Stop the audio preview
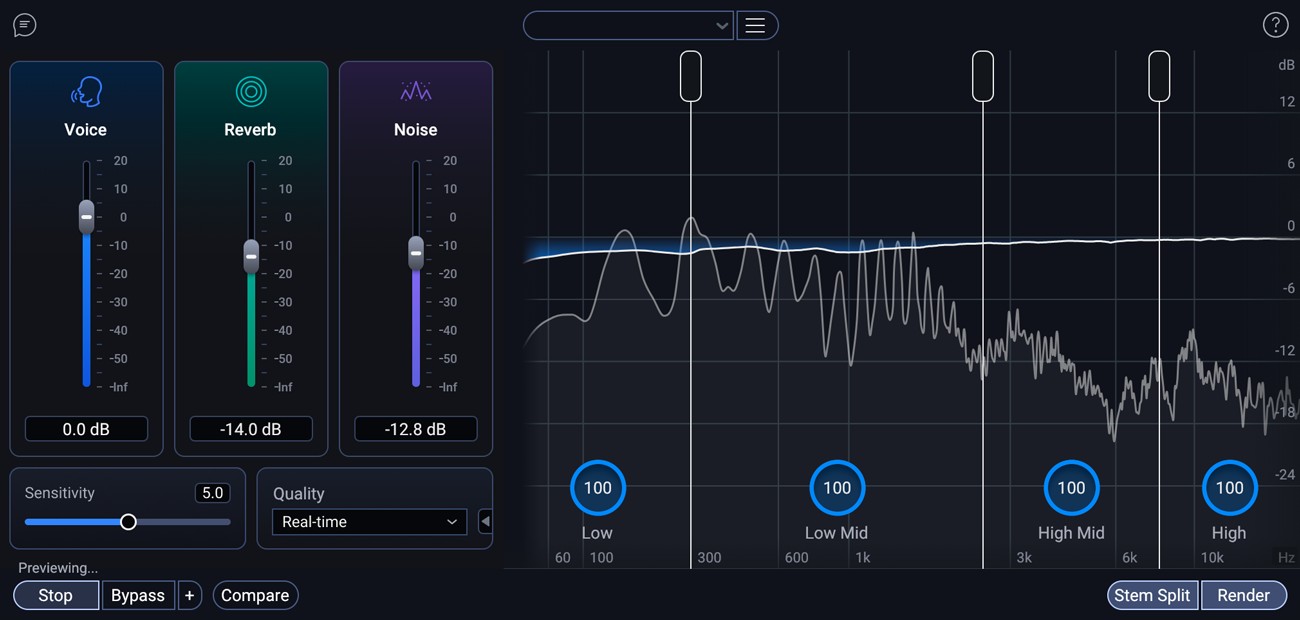 click(x=55, y=595)
